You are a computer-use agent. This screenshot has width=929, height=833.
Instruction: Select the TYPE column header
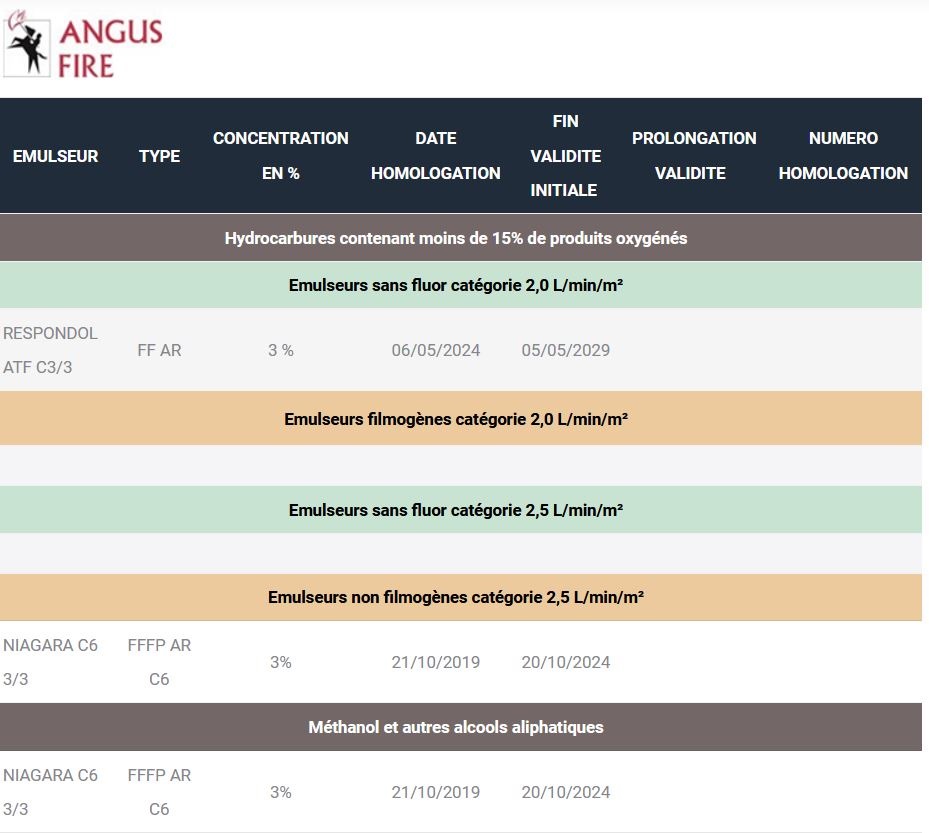coord(159,156)
